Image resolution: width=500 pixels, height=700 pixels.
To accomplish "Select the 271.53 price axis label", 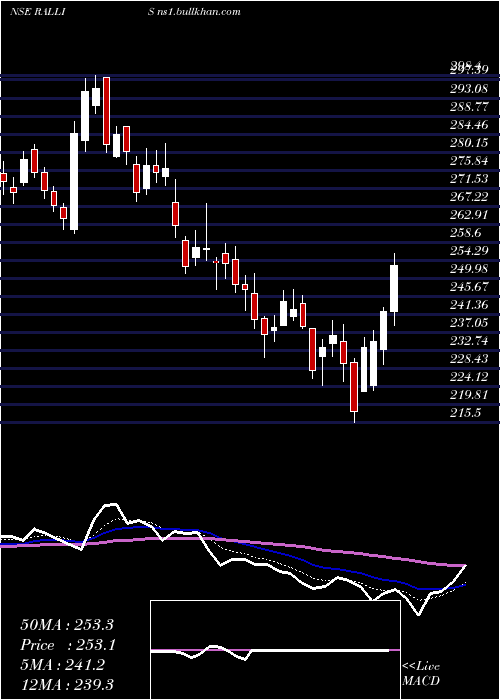I will [468, 179].
